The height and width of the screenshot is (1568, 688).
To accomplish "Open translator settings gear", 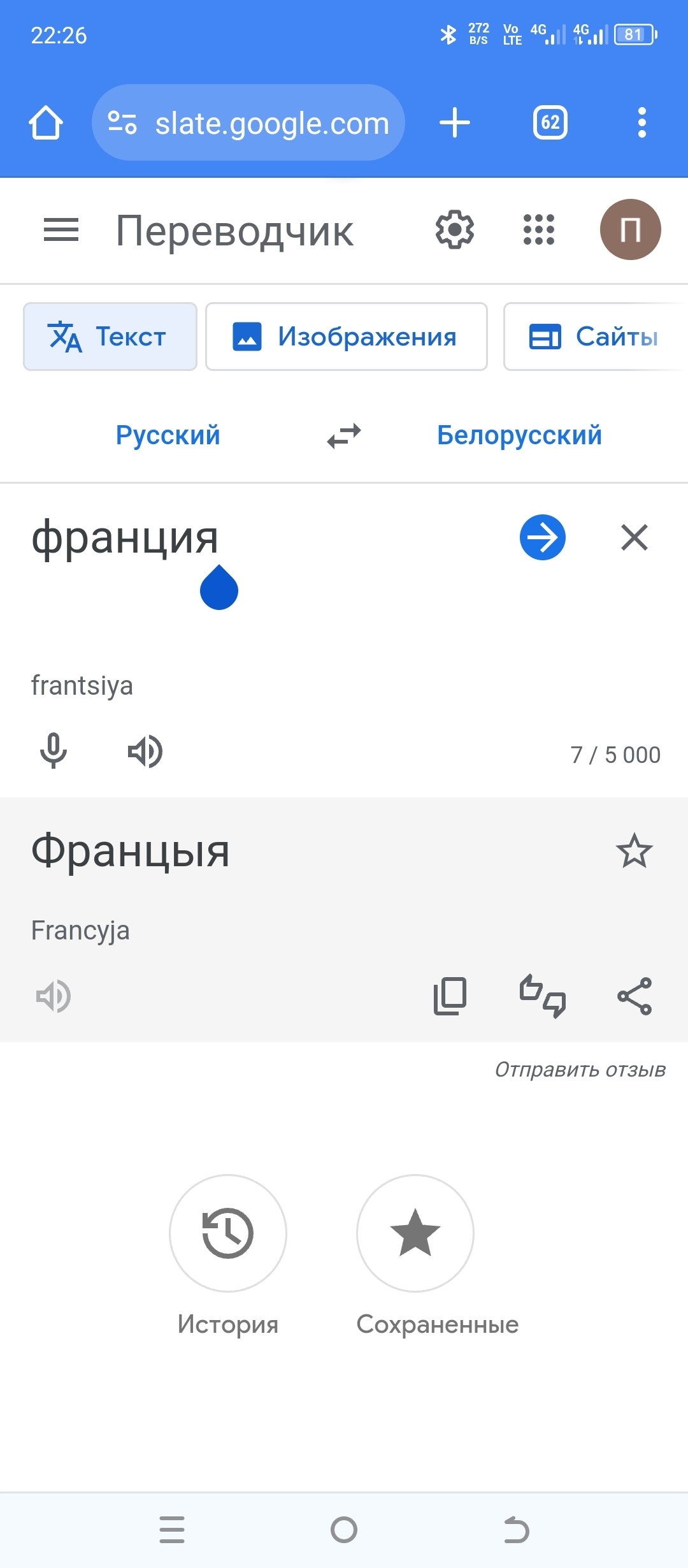I will [x=454, y=230].
